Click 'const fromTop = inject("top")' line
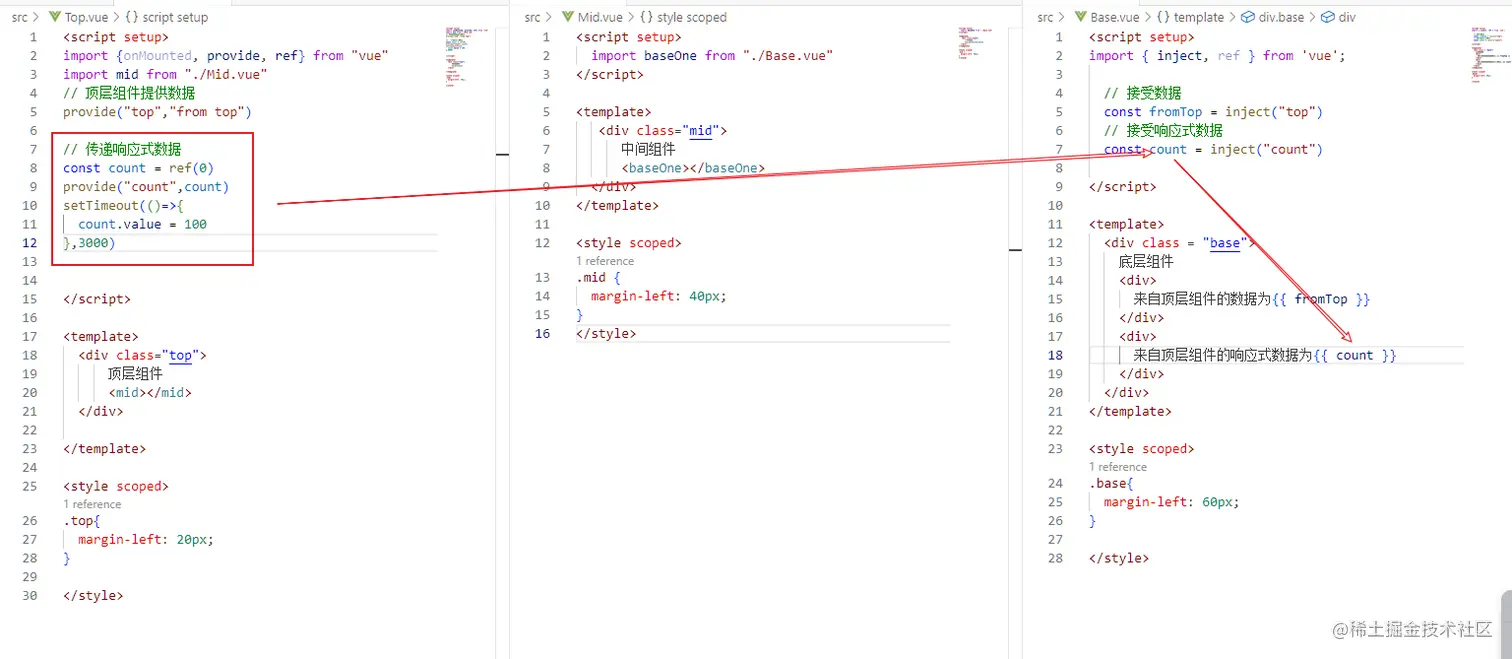 click(x=1213, y=112)
